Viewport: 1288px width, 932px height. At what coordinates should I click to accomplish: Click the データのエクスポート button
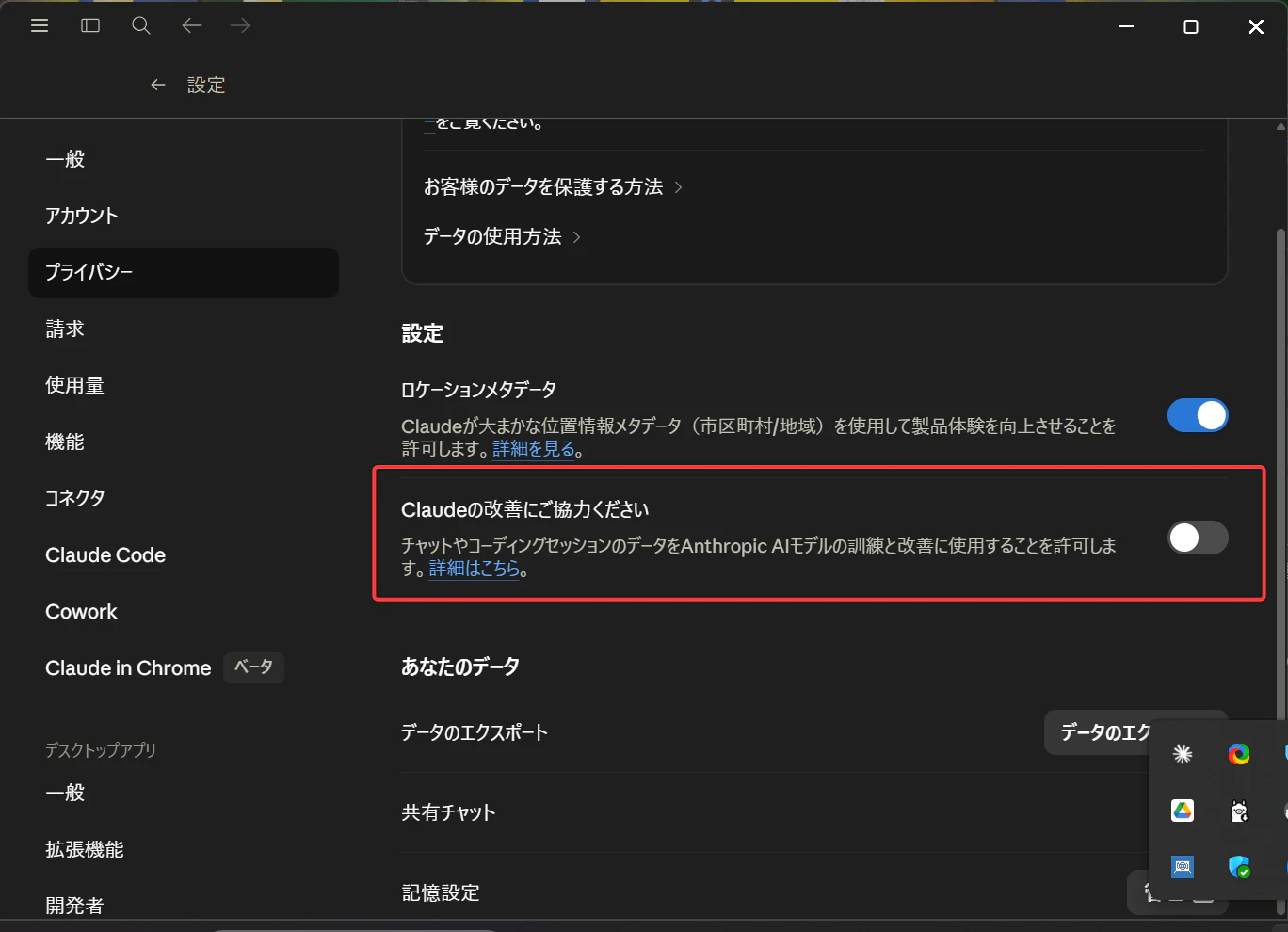coord(1097,732)
